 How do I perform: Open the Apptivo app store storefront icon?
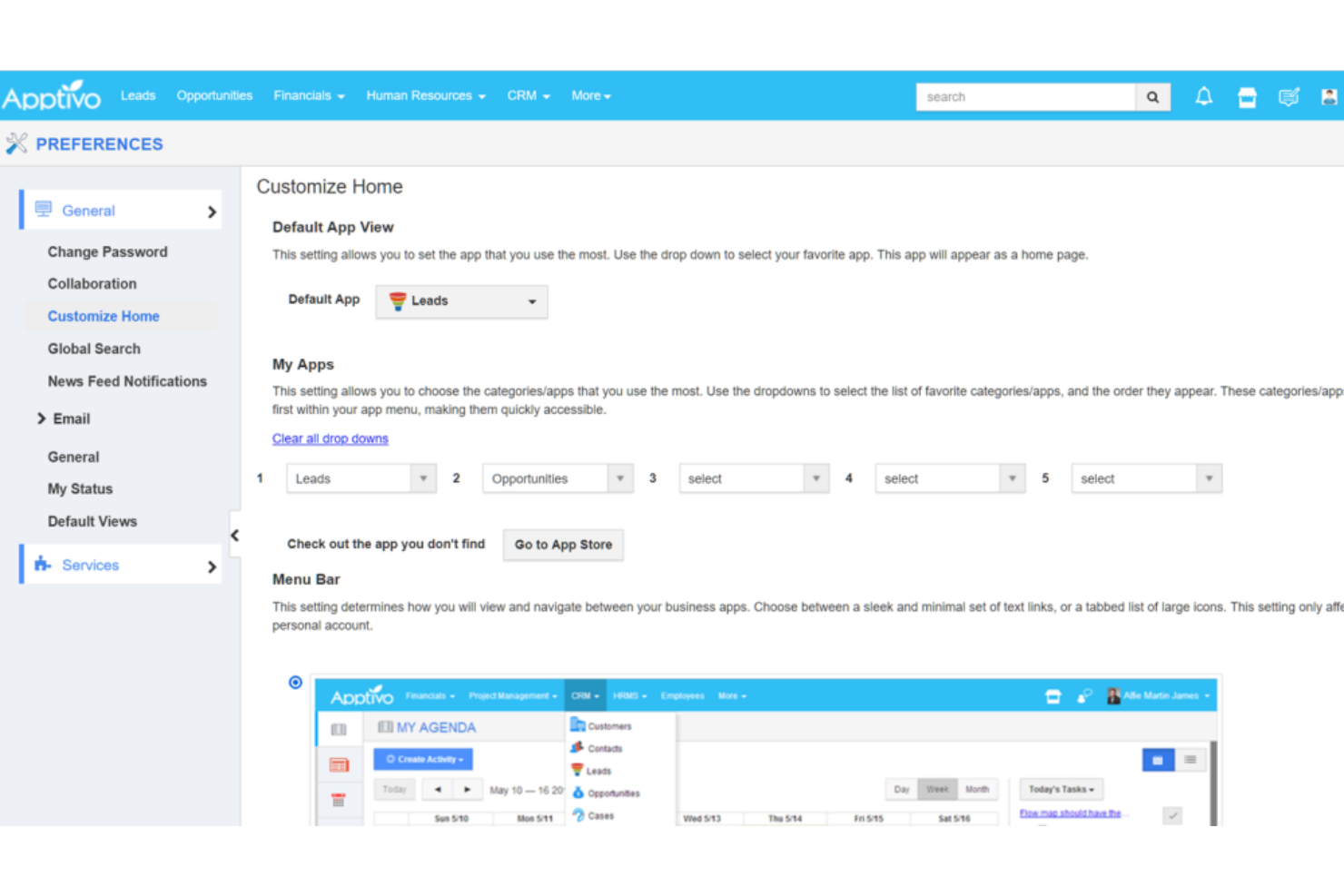(1247, 96)
